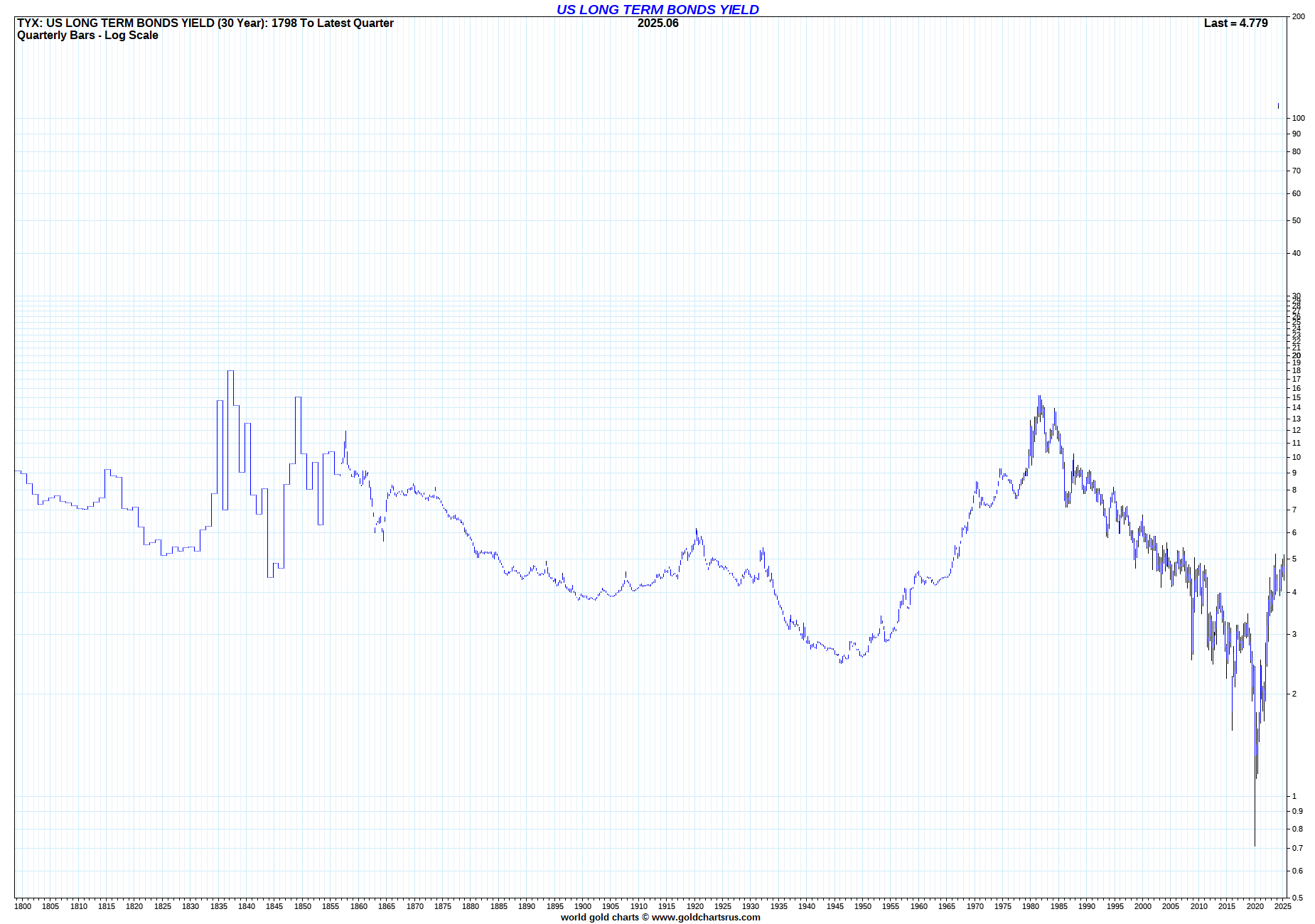This screenshot has height=924, width=1315.
Task: Click the 'Last = 4.779' value label
Action: [1235, 23]
